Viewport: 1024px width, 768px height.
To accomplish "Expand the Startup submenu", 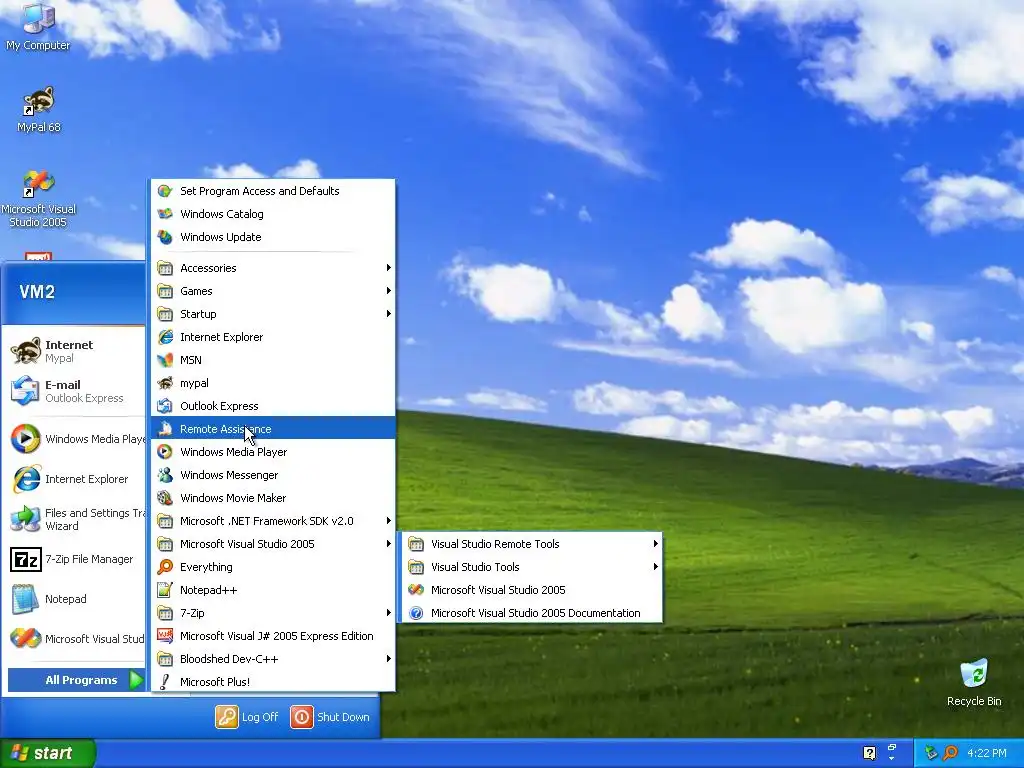I will tap(273, 314).
